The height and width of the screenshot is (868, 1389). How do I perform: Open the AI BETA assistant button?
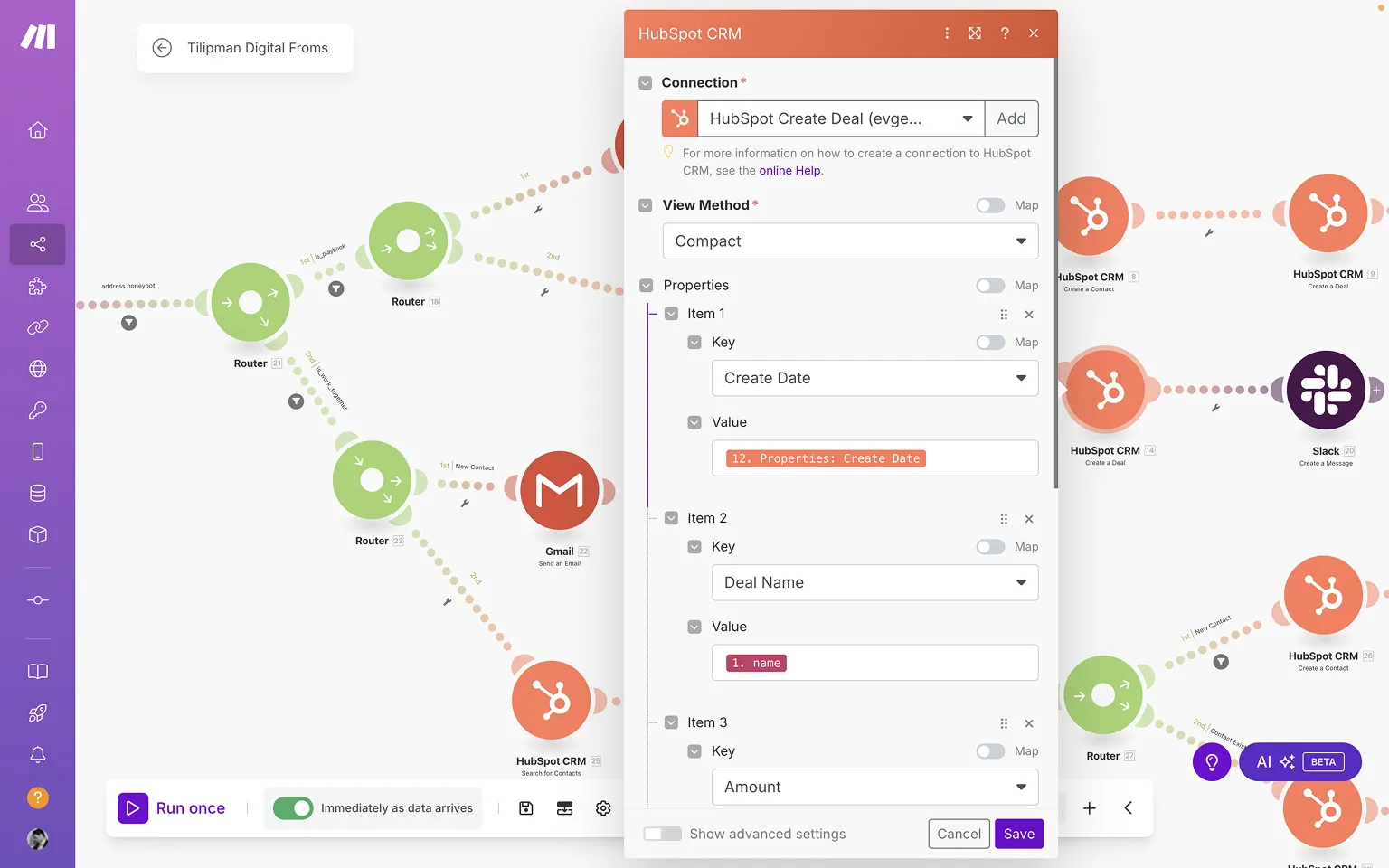(1299, 762)
